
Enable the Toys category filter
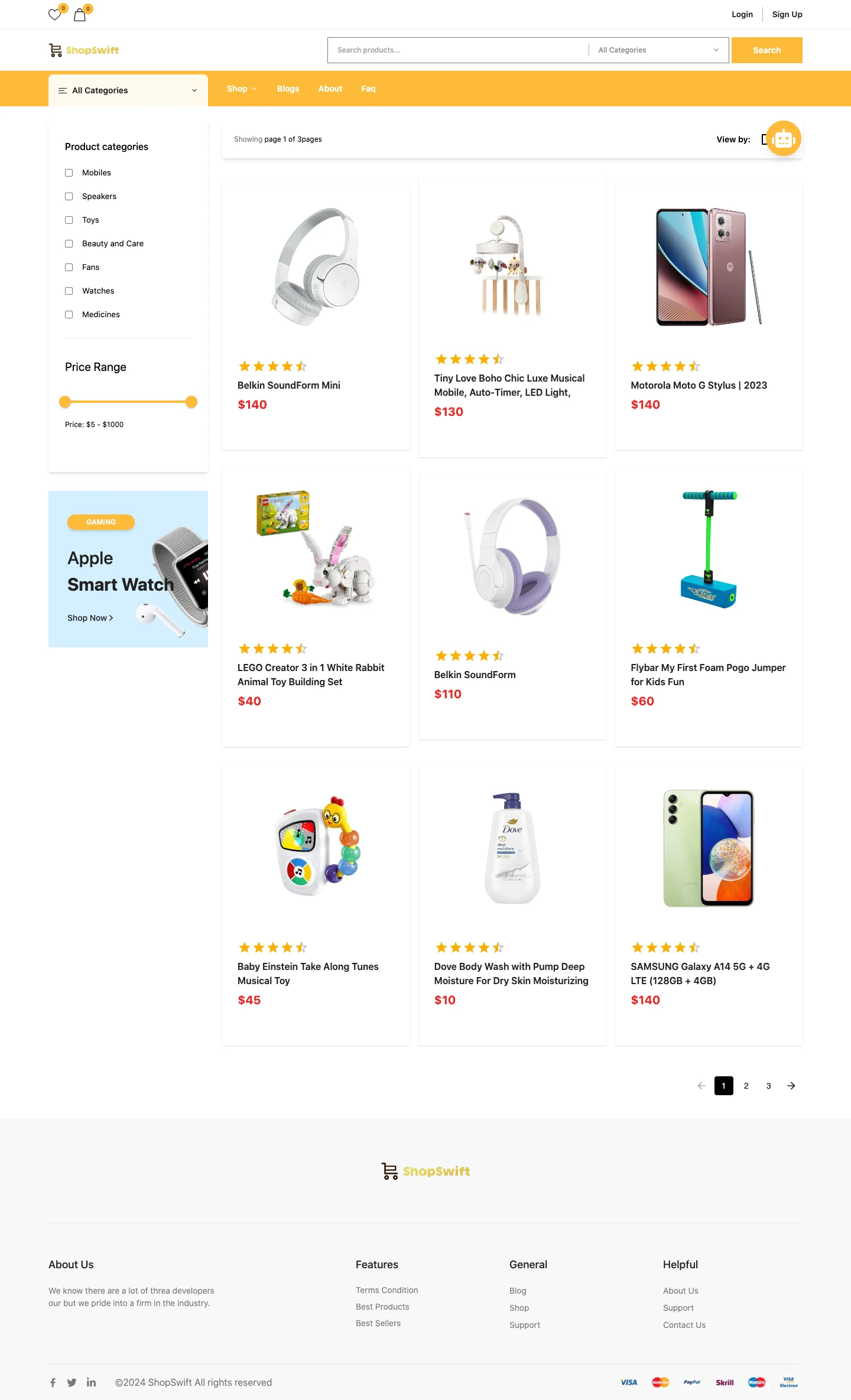click(69, 220)
